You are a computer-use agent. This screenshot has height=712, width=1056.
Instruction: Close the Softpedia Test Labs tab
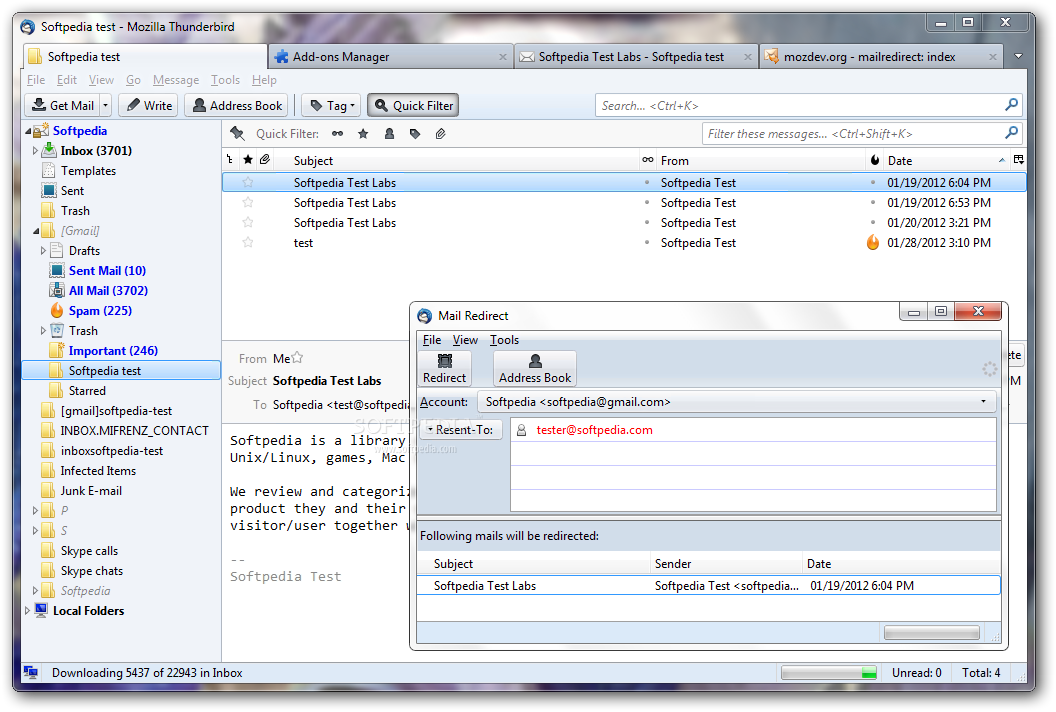(748, 57)
